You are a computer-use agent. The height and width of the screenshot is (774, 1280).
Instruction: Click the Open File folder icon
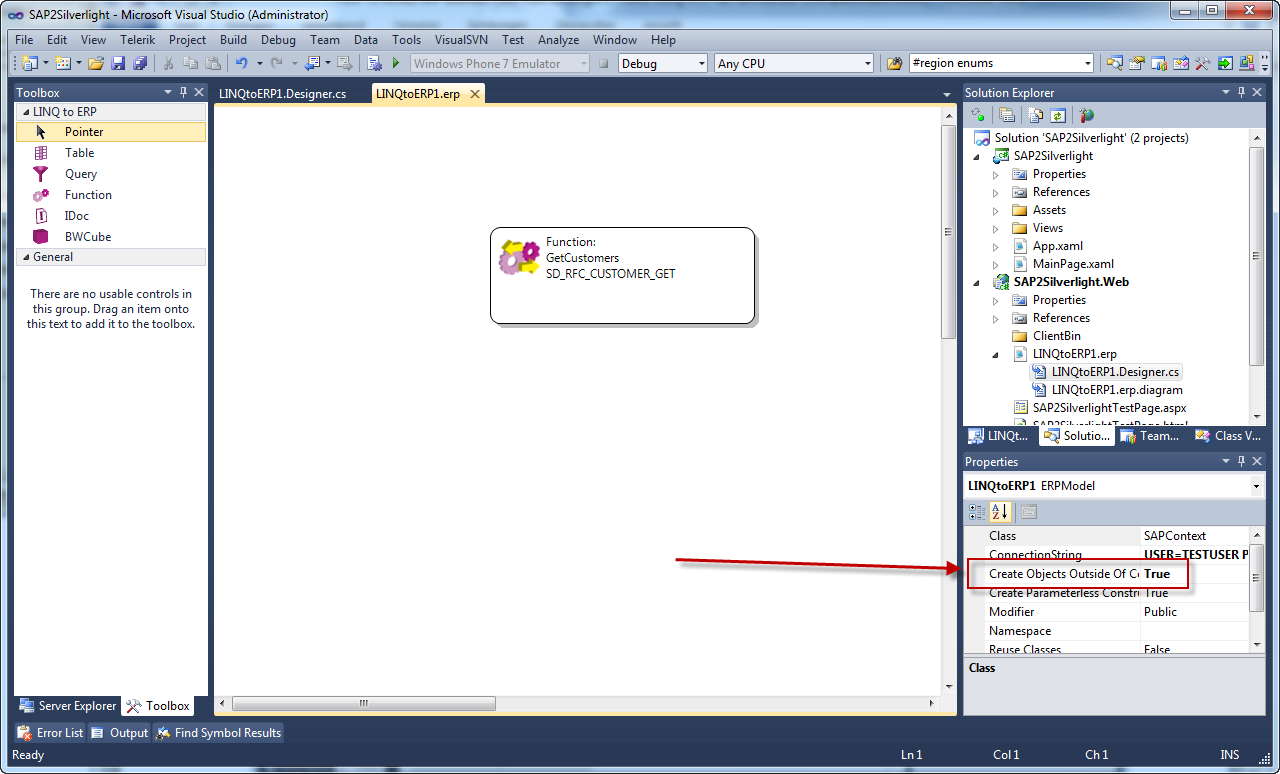pos(96,63)
